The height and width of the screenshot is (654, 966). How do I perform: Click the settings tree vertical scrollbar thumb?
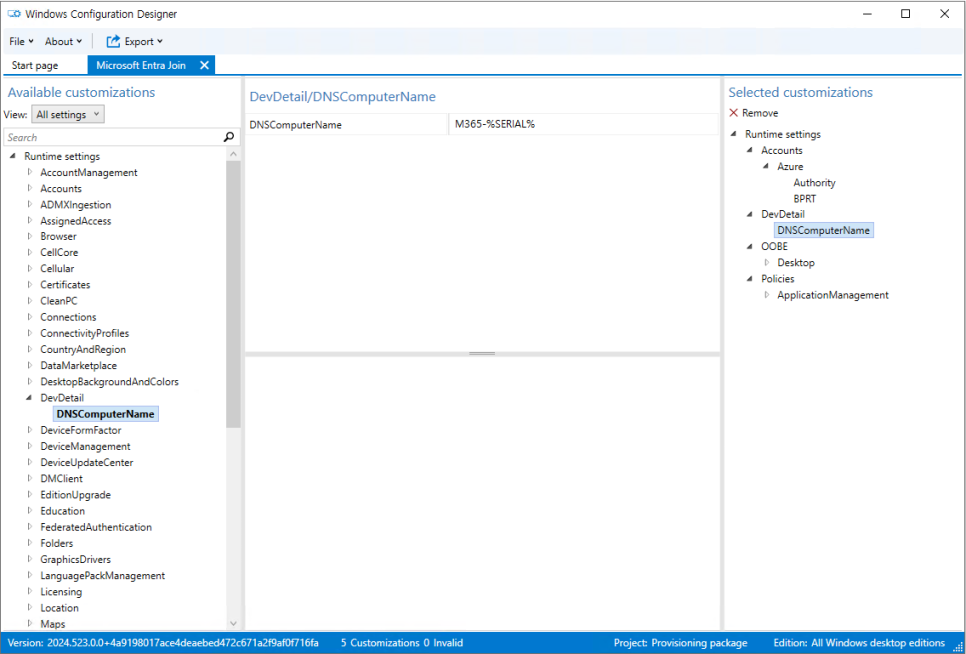233,294
